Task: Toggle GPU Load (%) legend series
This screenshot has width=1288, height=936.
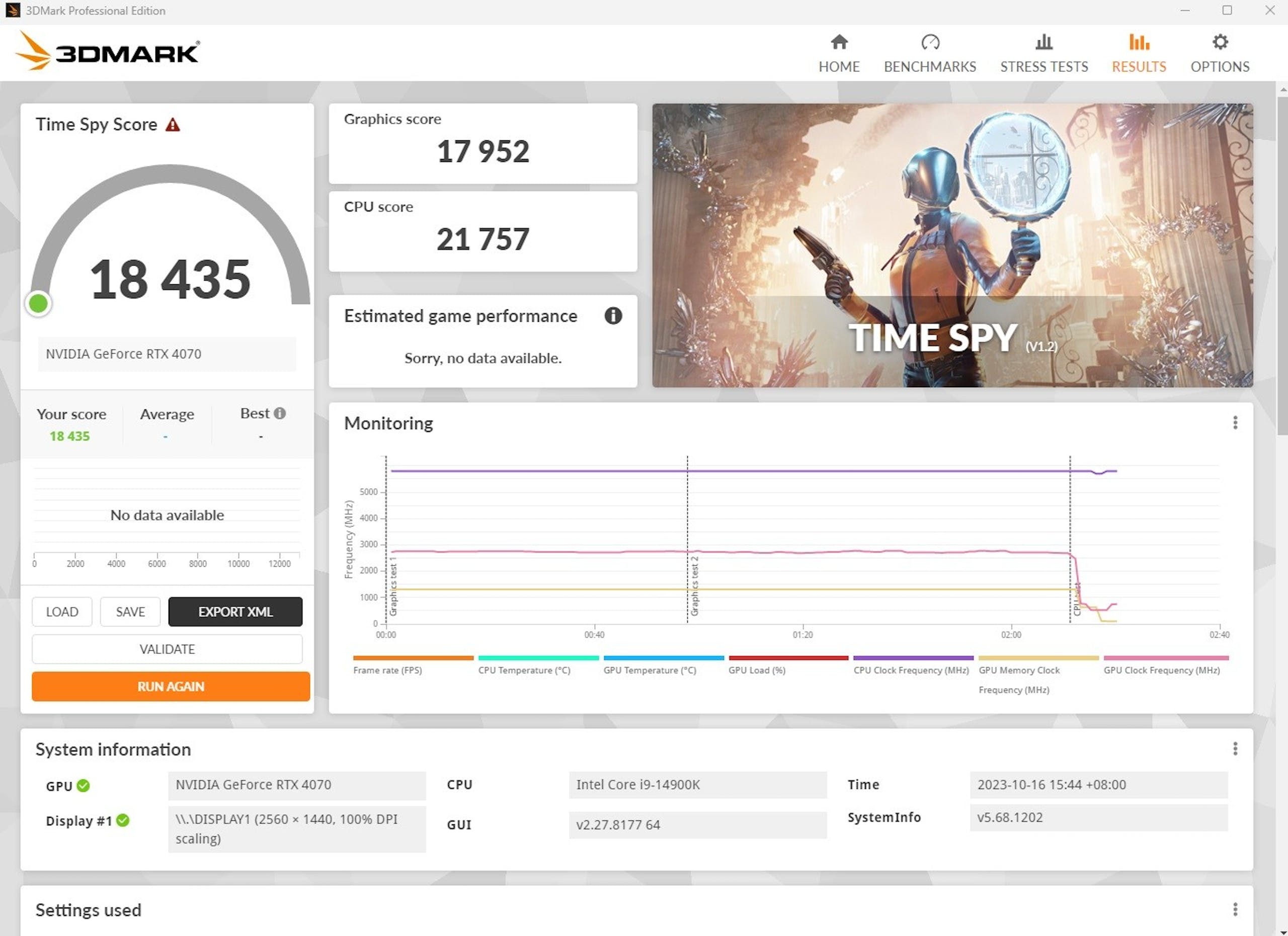Action: tap(757, 670)
